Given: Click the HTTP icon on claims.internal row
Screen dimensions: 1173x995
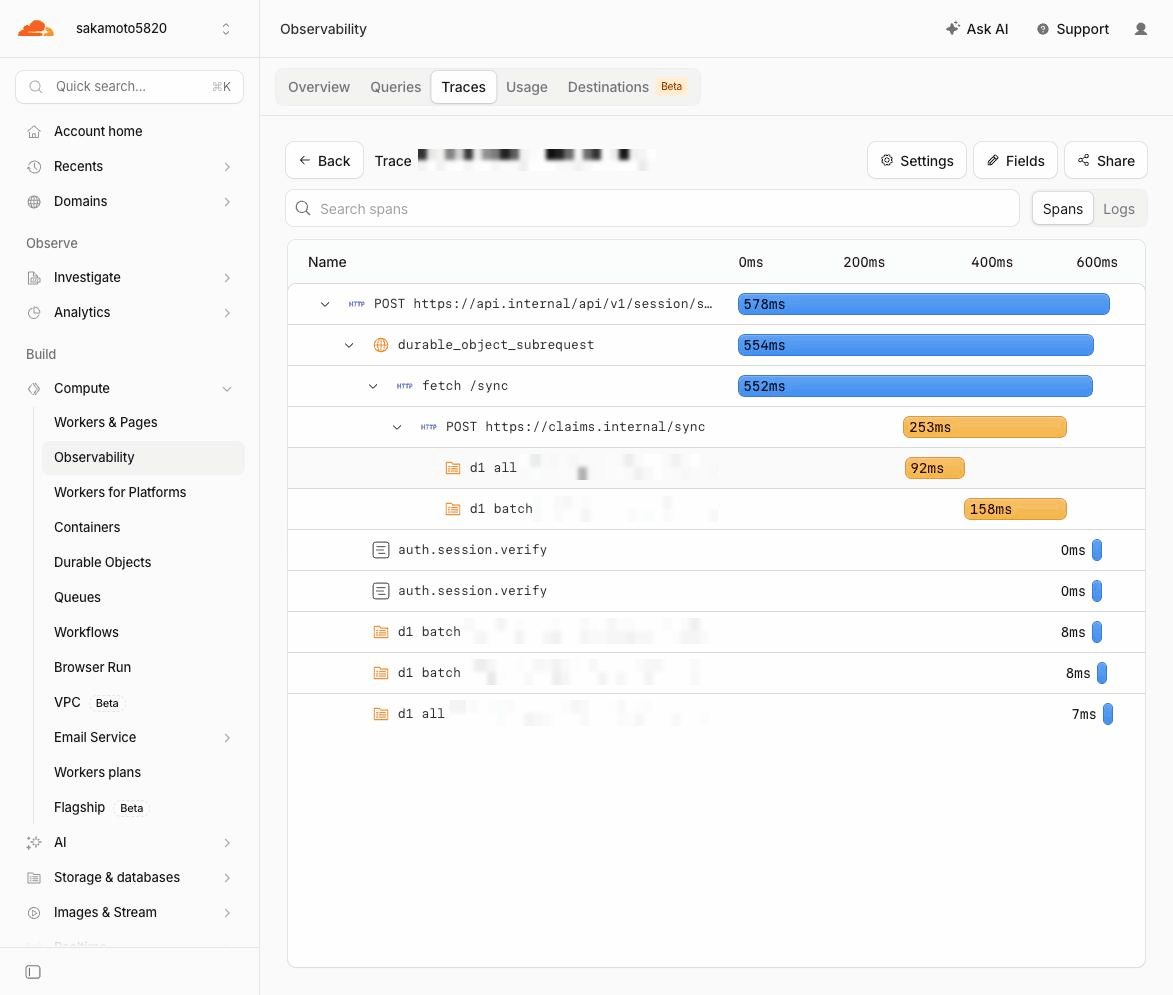Looking at the screenshot, I should pos(428,427).
